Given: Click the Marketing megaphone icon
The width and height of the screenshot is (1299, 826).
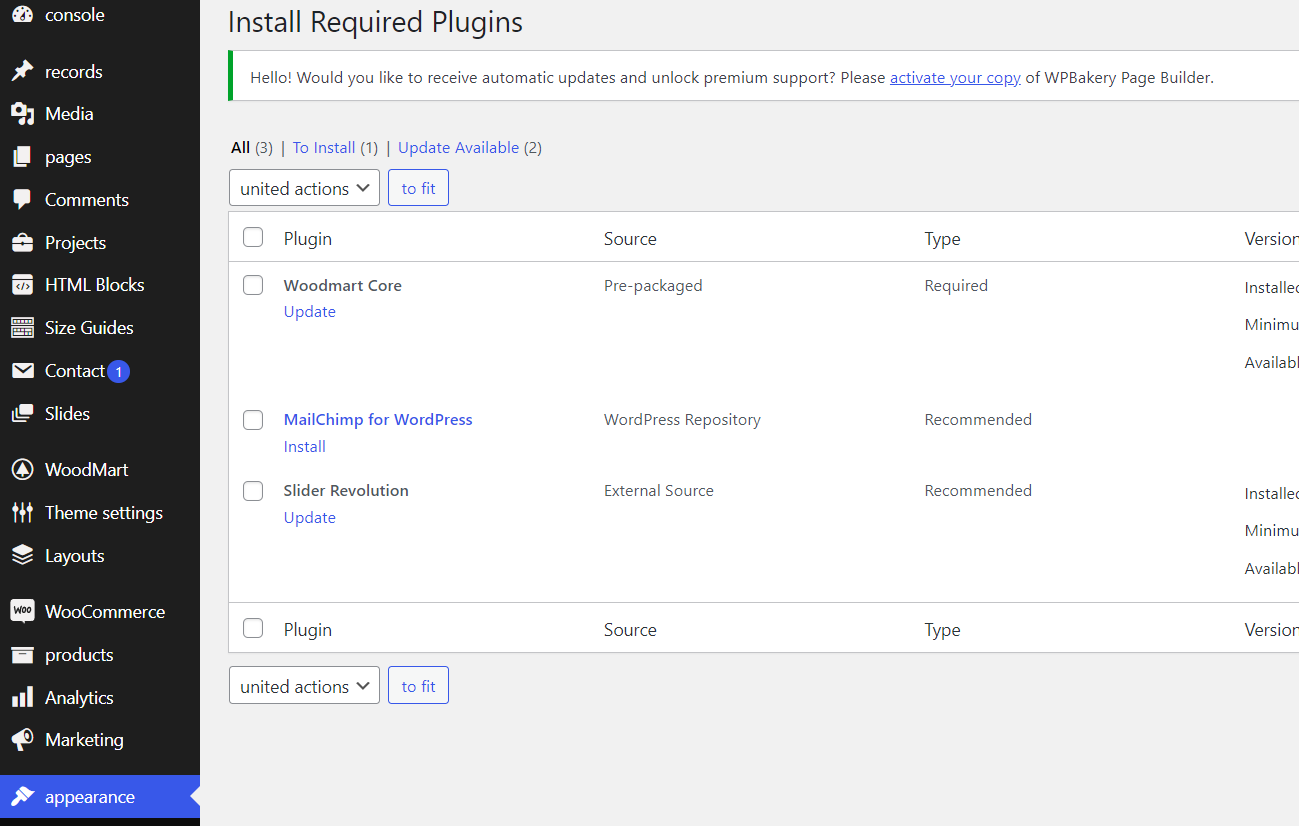Looking at the screenshot, I should (22, 740).
